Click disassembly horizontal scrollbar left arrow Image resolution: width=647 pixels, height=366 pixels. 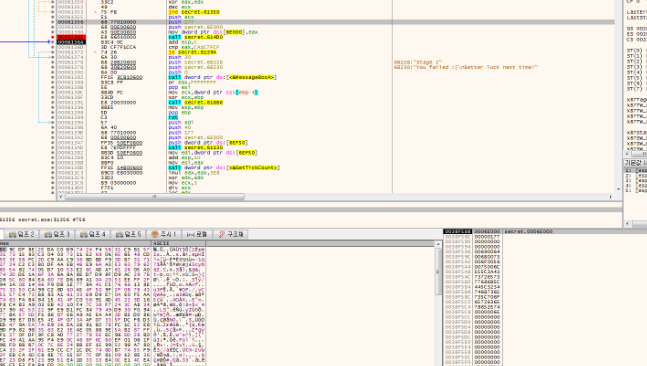[61, 197]
